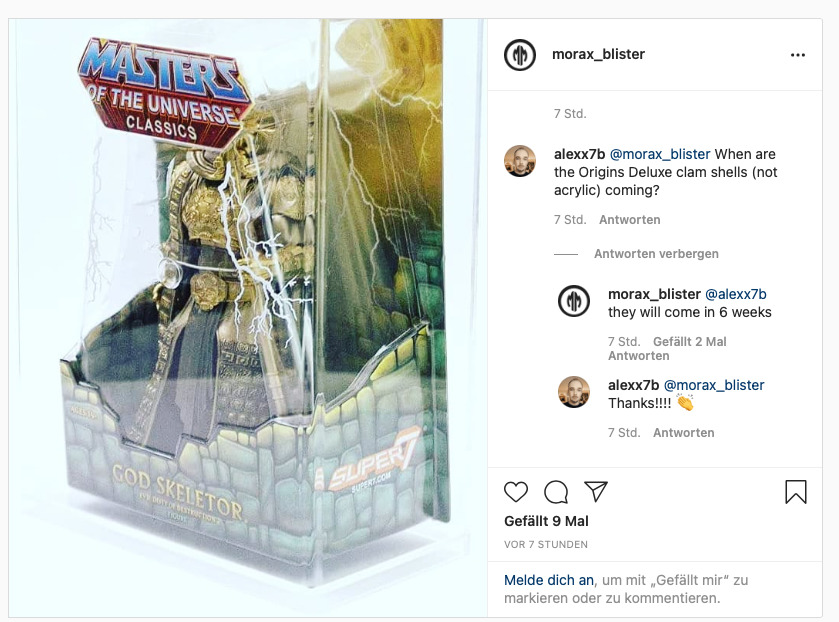The width and height of the screenshot is (839, 622).
Task: Like the post with the heart icon
Action: [516, 491]
